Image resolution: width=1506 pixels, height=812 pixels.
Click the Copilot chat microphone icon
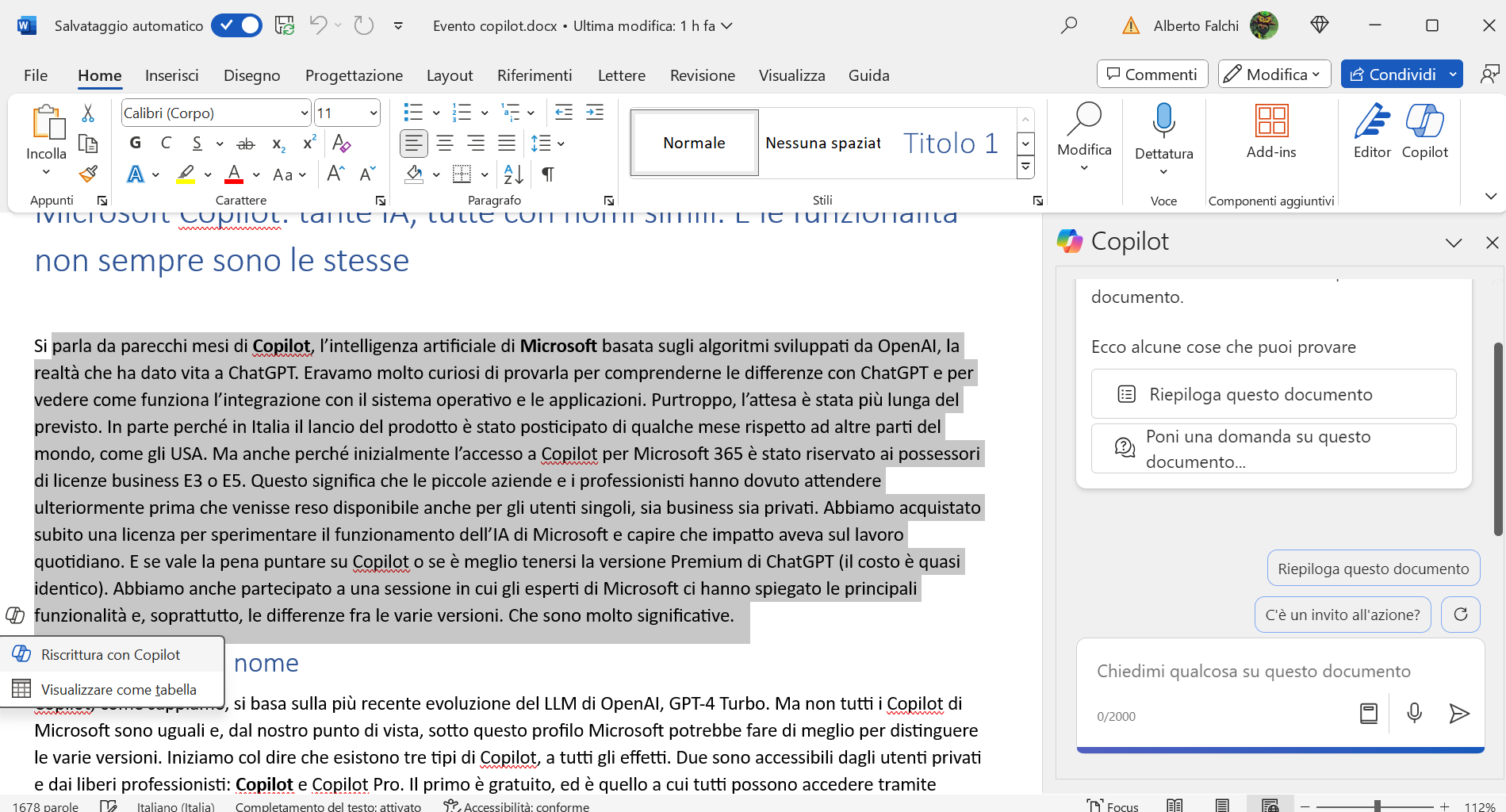(1414, 713)
